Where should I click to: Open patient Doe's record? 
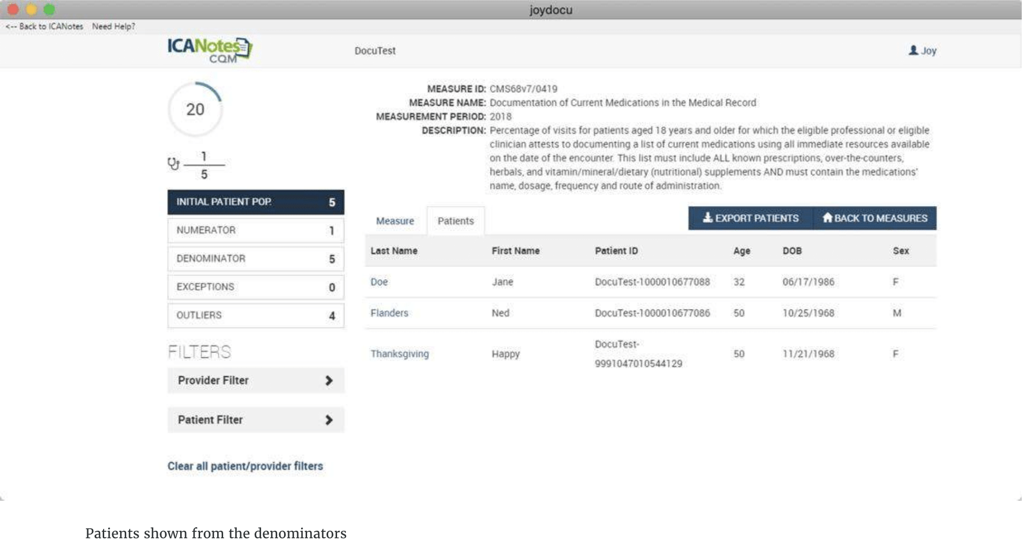click(379, 282)
